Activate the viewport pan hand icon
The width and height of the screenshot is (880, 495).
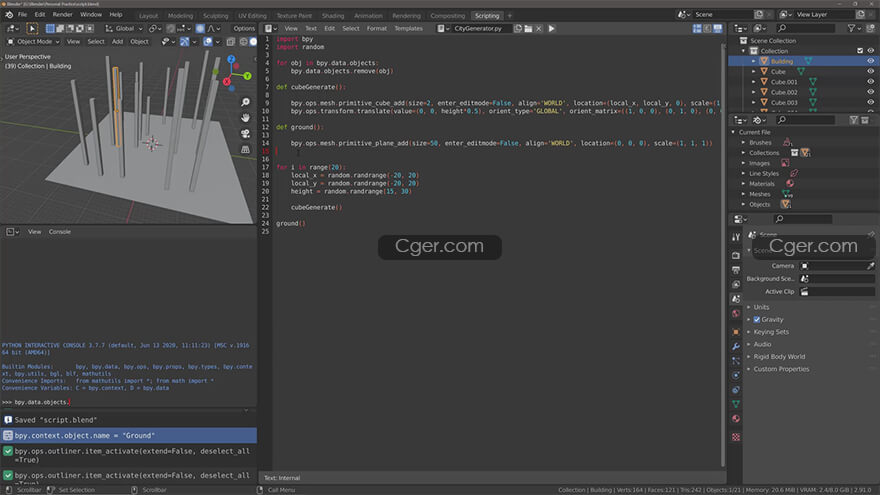(245, 118)
